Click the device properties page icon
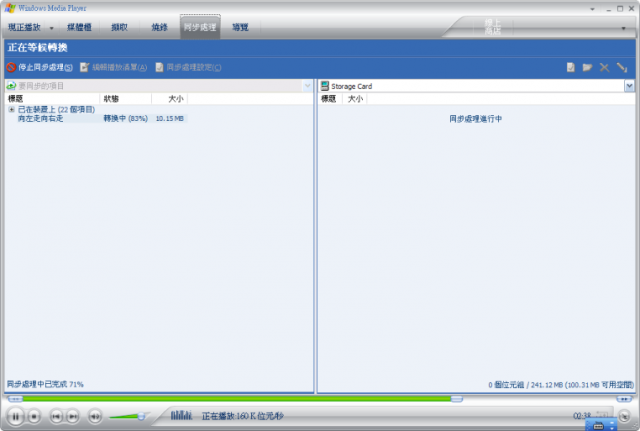 (571, 67)
